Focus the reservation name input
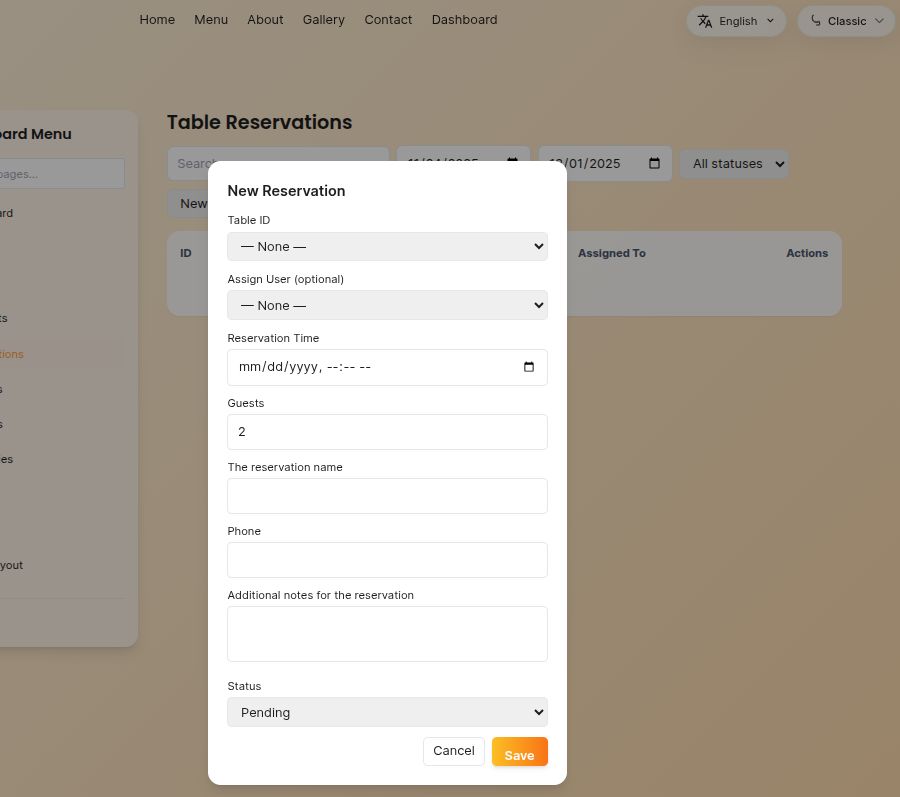900x797 pixels. point(387,496)
